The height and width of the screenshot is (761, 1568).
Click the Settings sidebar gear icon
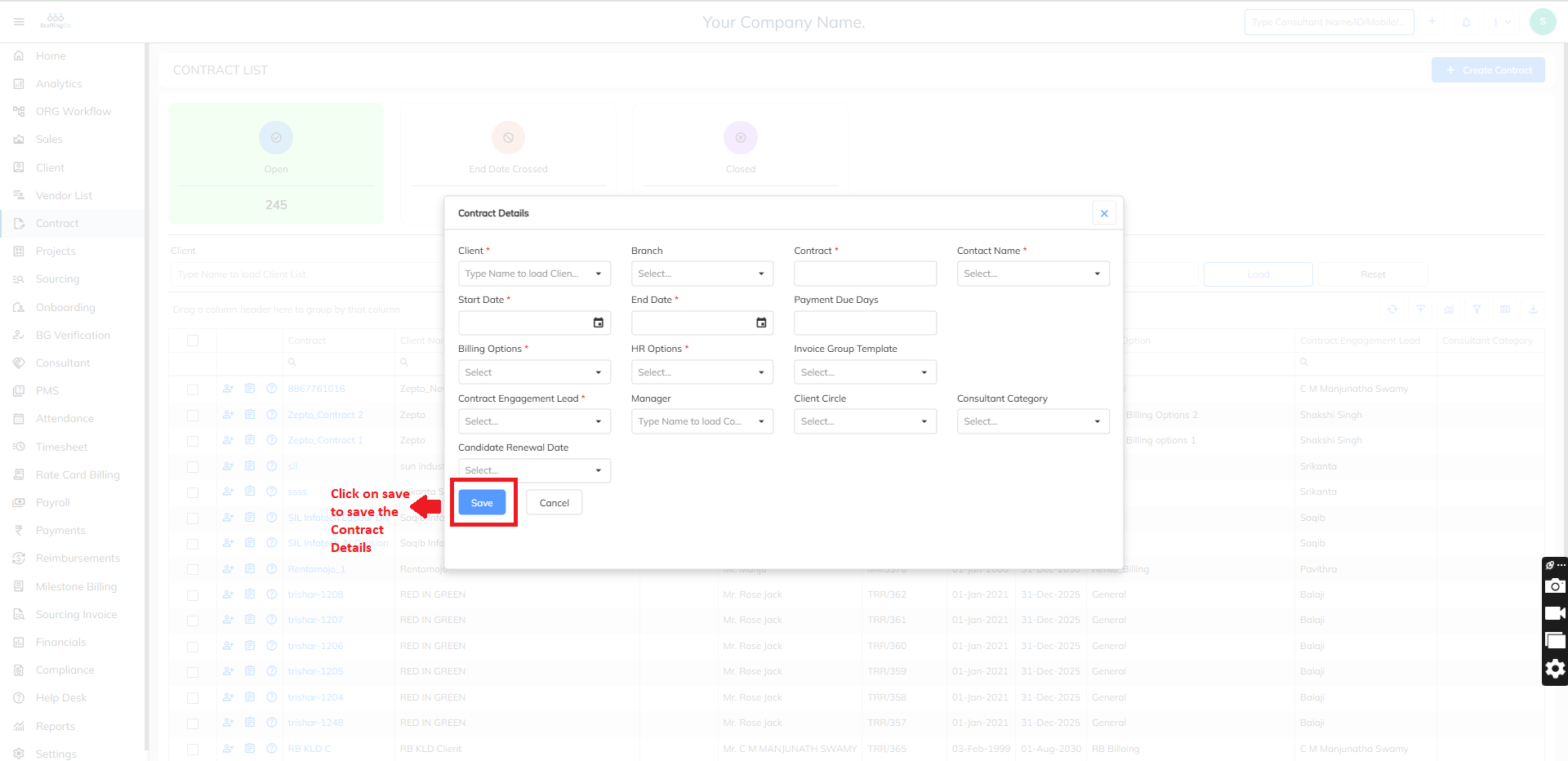(19, 754)
